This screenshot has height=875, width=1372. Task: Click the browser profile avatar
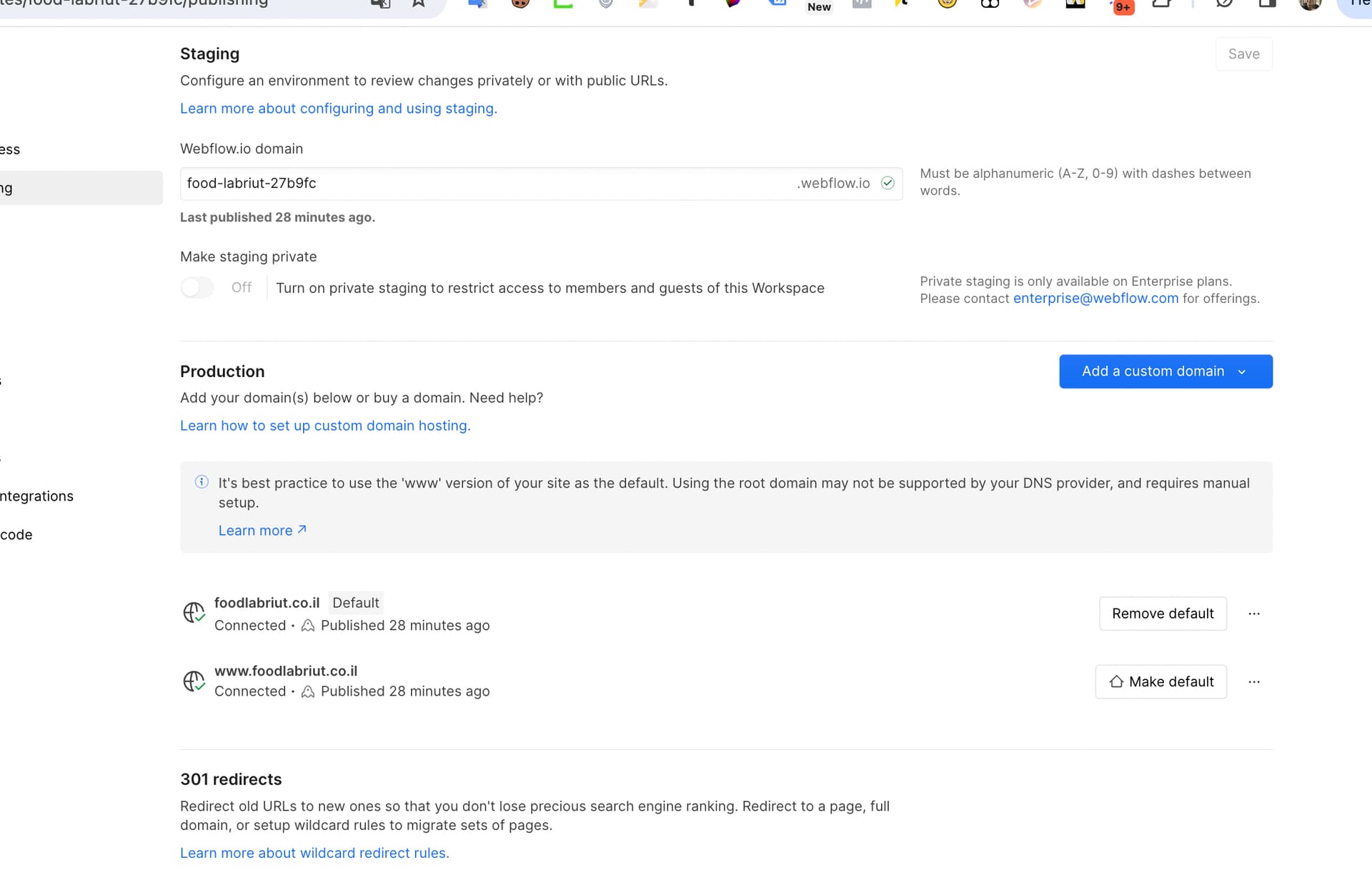[1310, 4]
